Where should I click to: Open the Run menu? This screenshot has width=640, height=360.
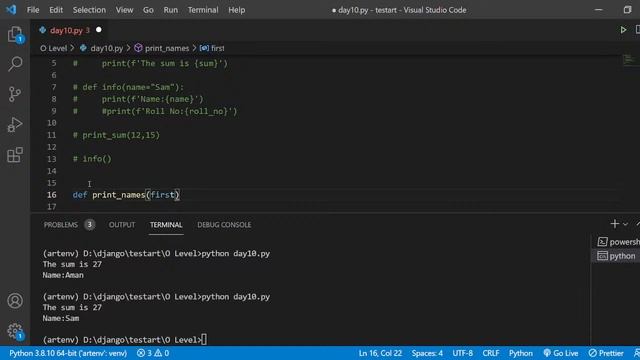pos(171,10)
